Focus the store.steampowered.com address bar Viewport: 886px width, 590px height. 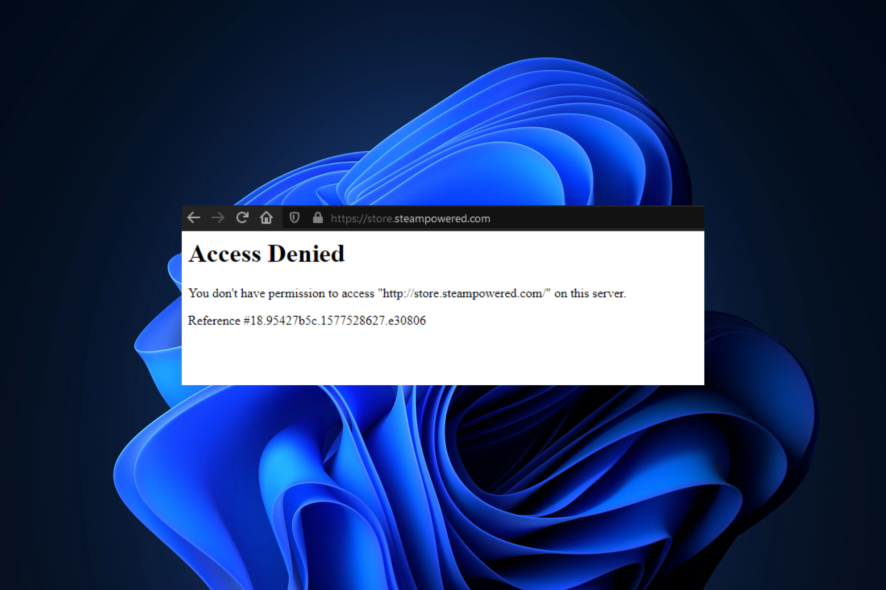pos(492,218)
